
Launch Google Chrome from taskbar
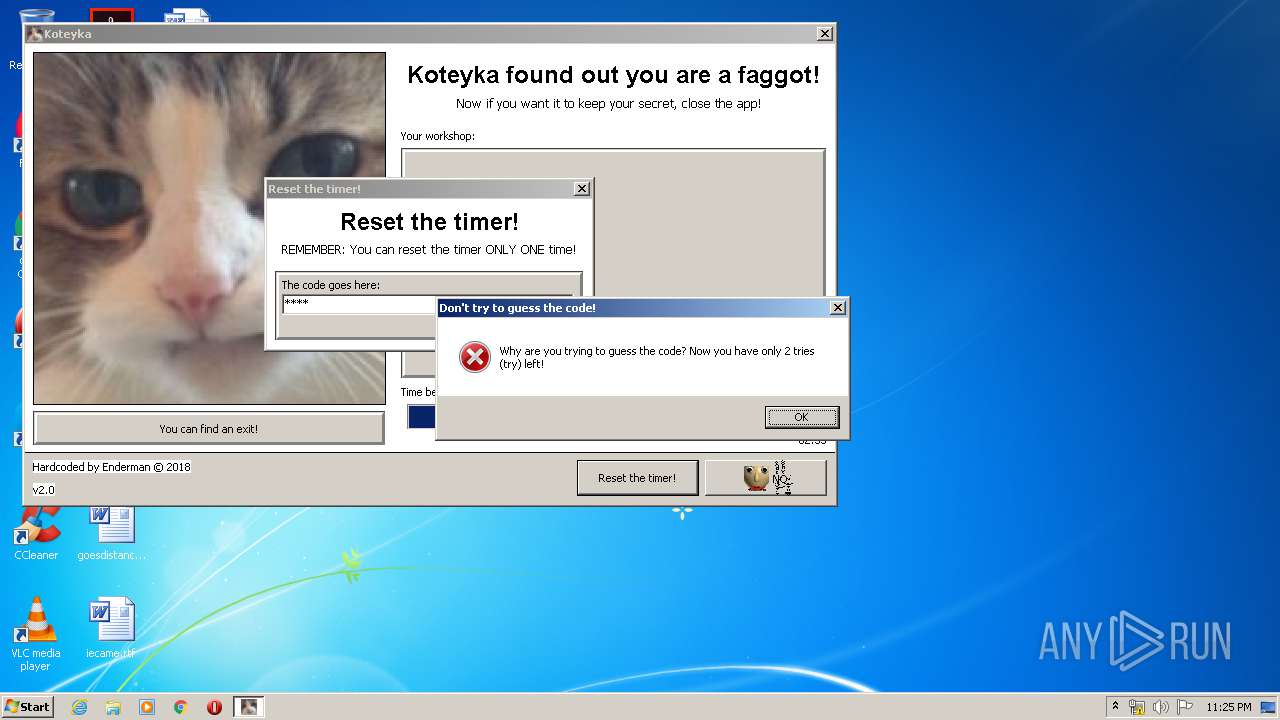181,707
